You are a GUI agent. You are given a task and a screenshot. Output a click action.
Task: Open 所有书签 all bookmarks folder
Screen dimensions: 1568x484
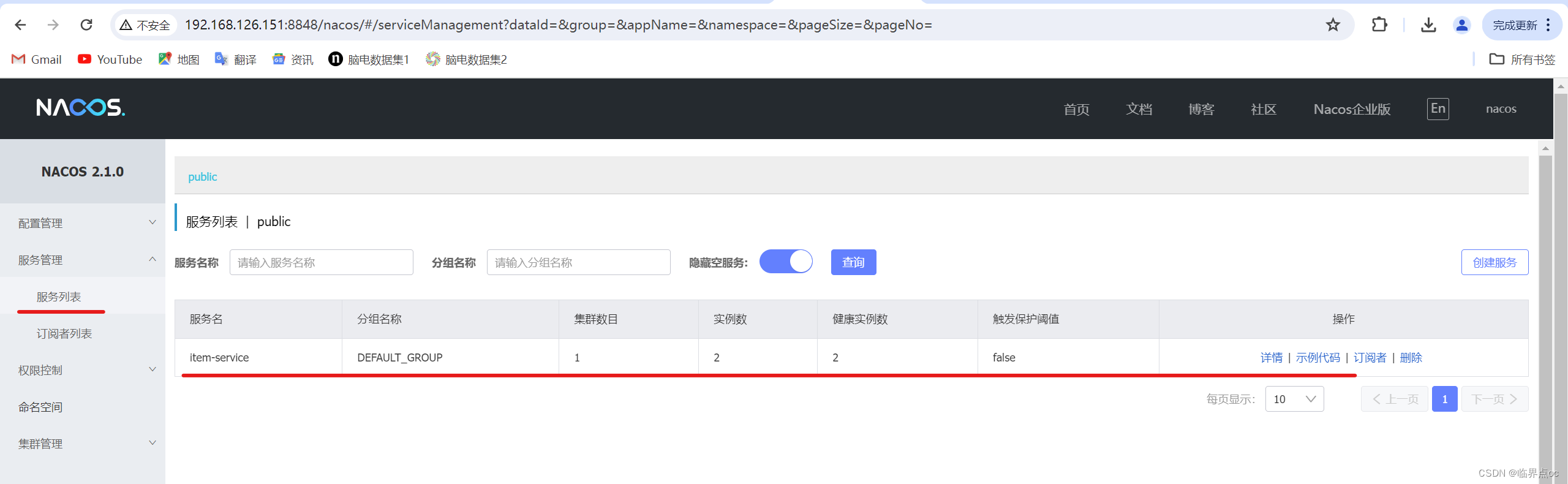(1522, 59)
